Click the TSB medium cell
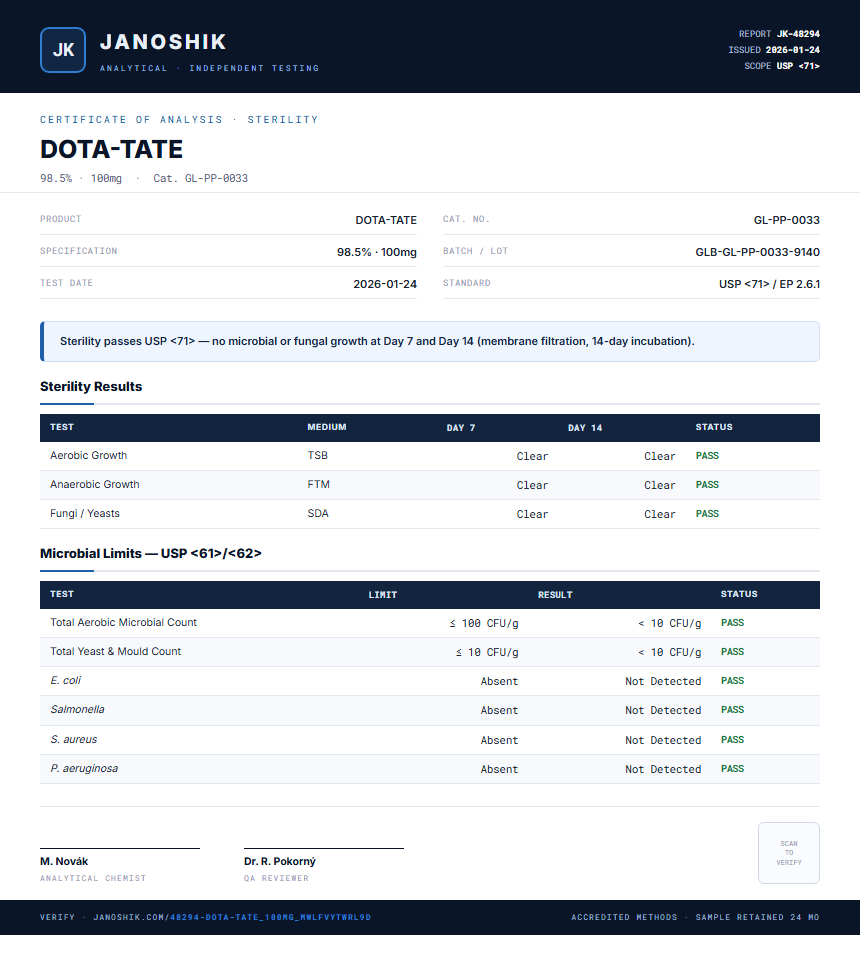Screen dimensions: 860x963 coord(318,456)
